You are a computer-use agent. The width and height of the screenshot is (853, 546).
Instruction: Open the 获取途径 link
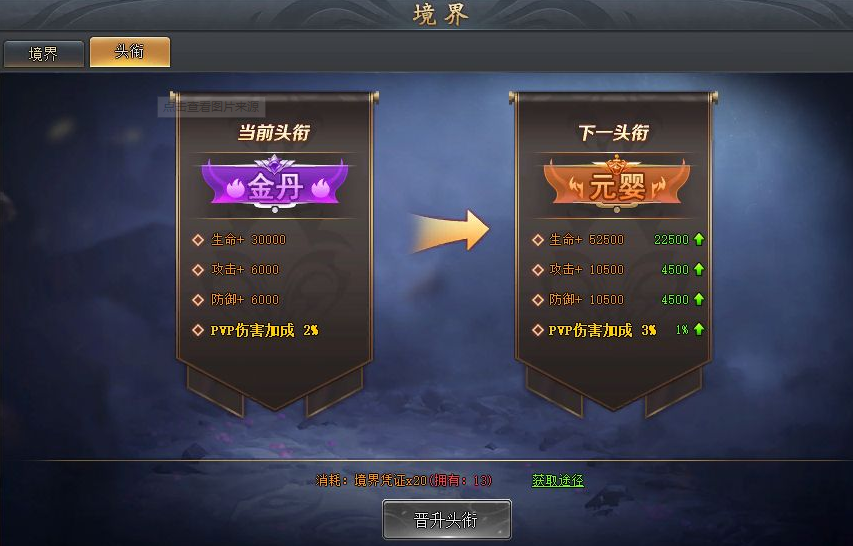pyautogui.click(x=558, y=480)
